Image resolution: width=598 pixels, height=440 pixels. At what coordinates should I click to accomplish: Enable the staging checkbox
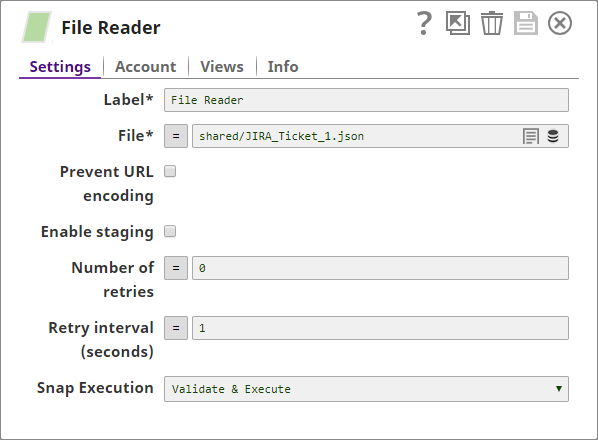coord(170,231)
